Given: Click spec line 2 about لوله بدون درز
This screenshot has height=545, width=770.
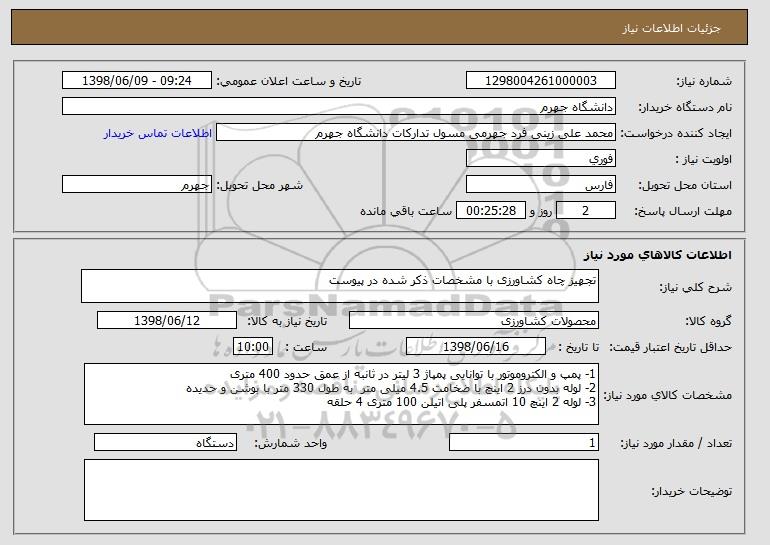Looking at the screenshot, I should pos(391,388).
